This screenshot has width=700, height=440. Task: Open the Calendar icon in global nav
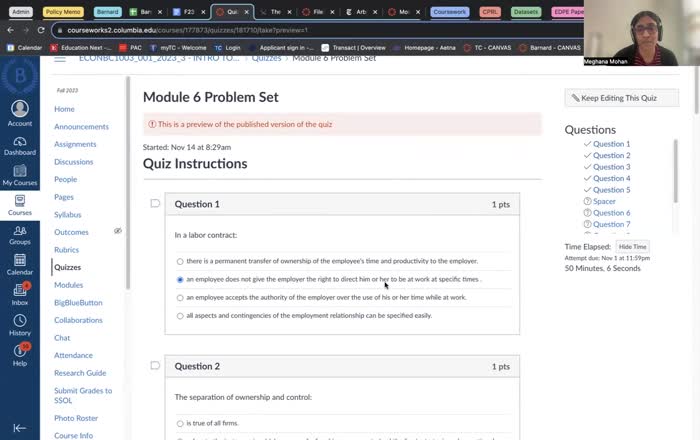tap(19, 262)
